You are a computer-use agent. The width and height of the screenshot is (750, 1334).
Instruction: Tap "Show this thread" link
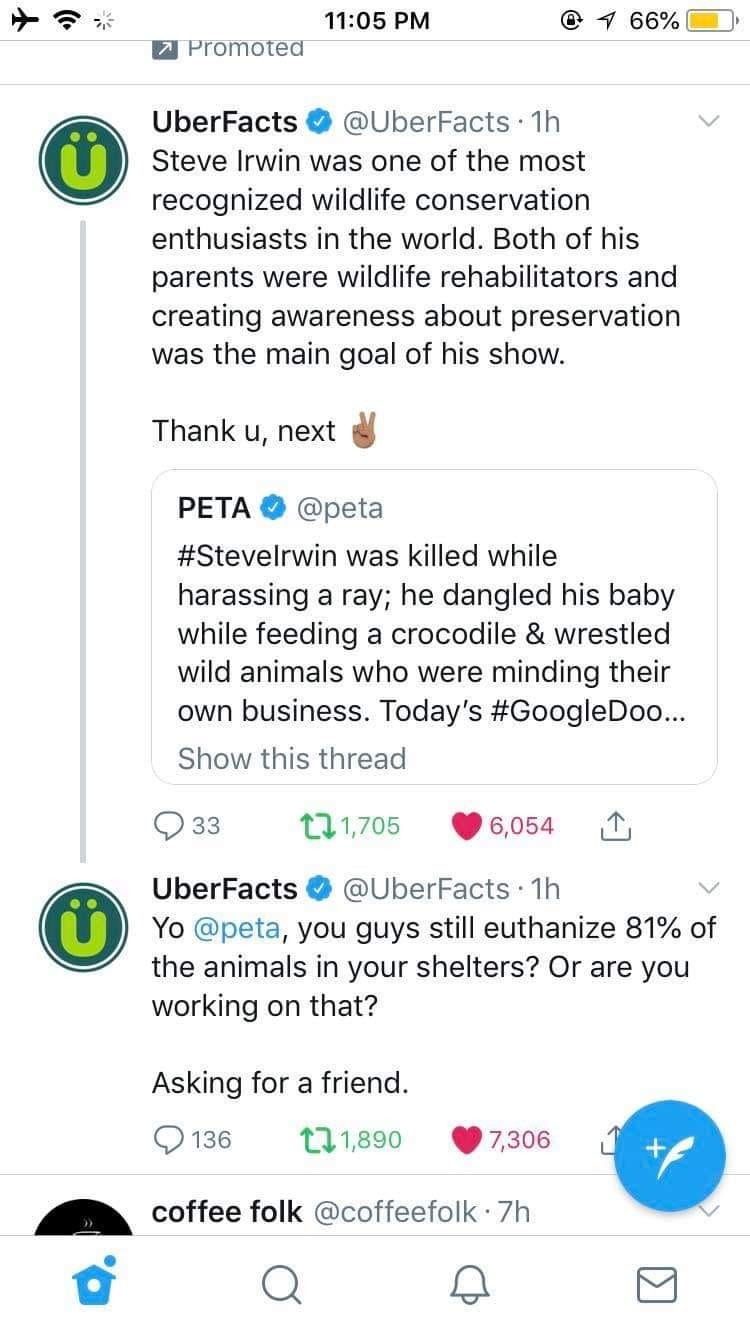(x=291, y=759)
